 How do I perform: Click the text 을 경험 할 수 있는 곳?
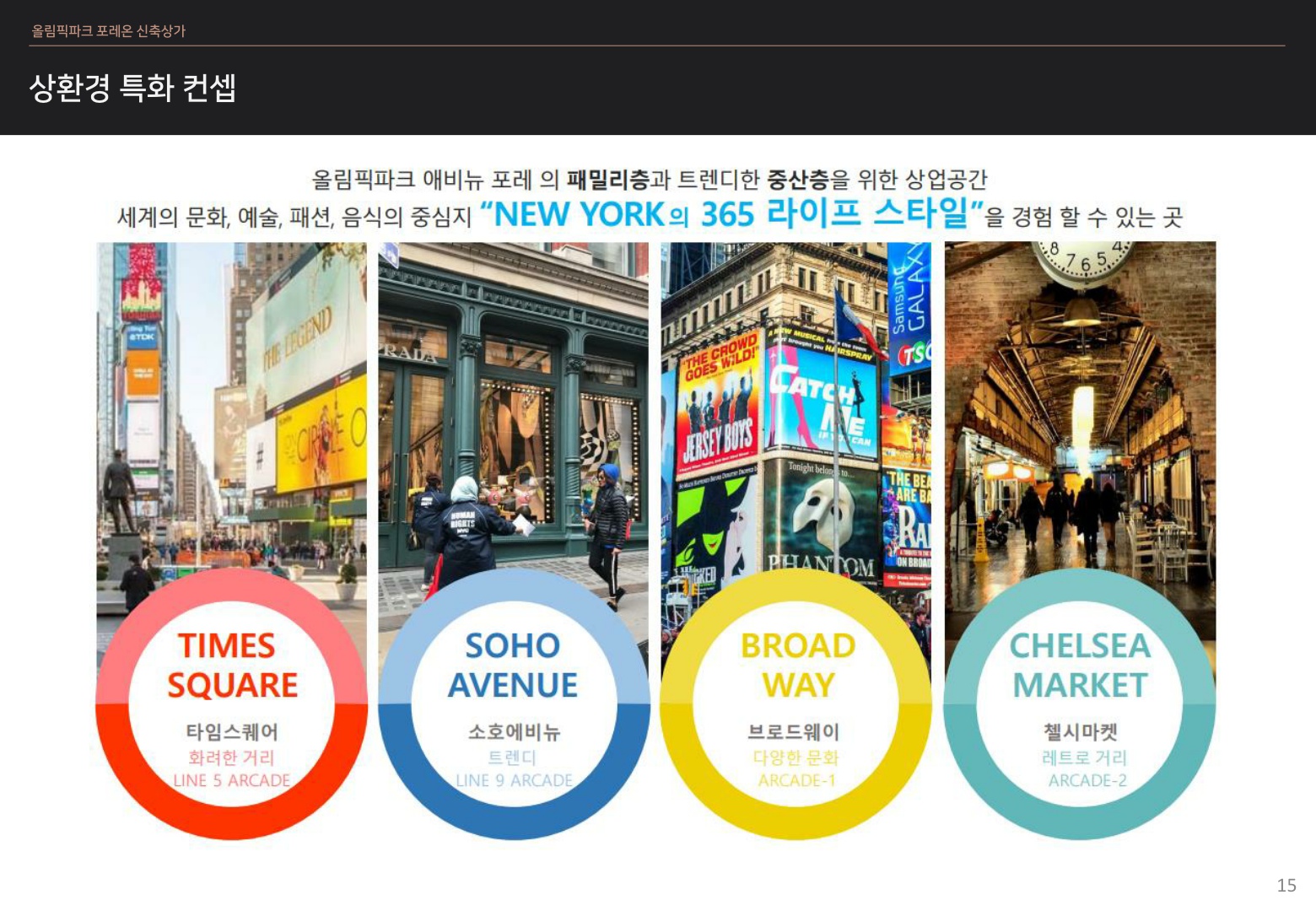(1085, 218)
